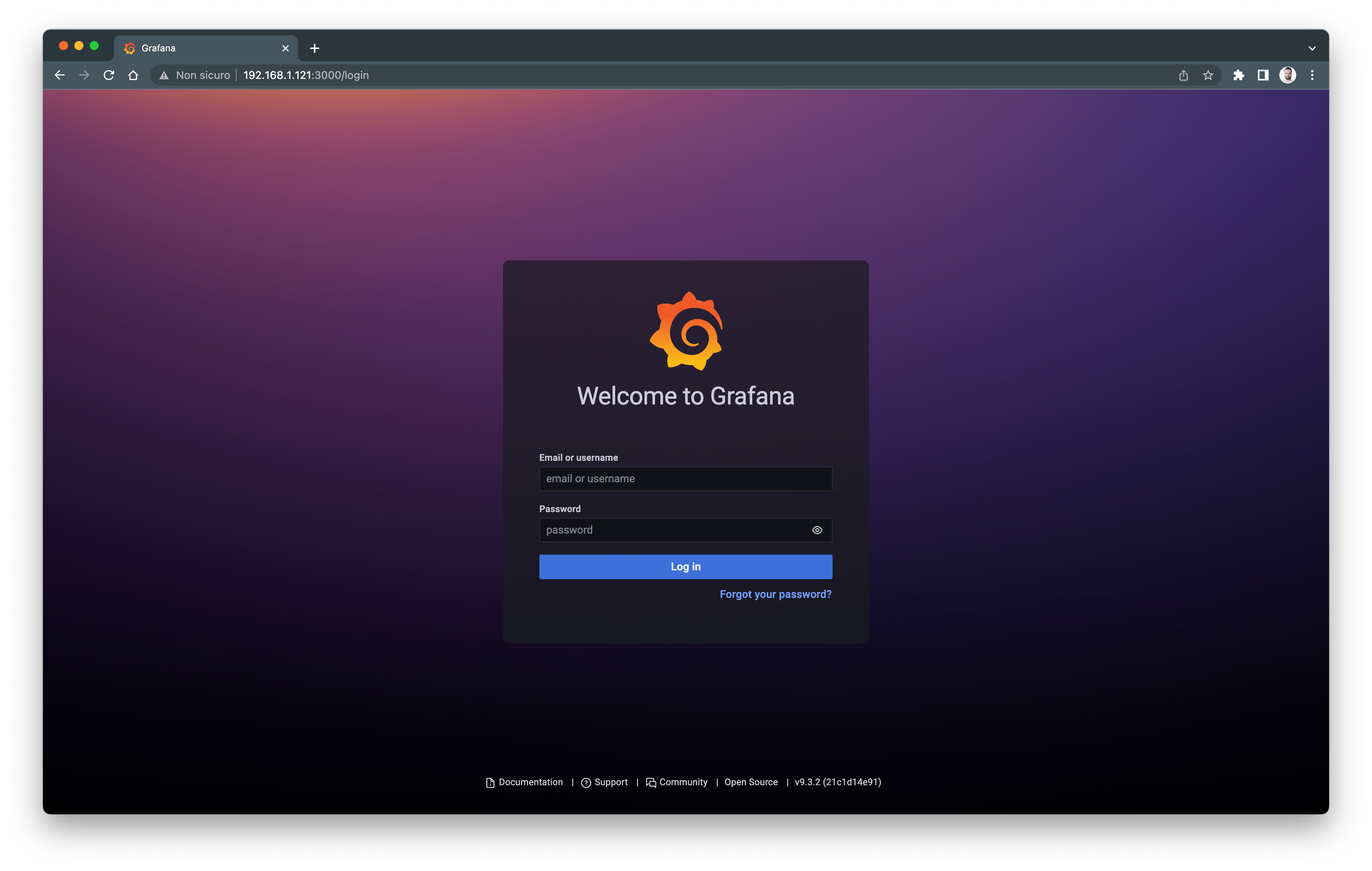This screenshot has width=1372, height=871.
Task: Open the Community footer link
Action: (676, 782)
